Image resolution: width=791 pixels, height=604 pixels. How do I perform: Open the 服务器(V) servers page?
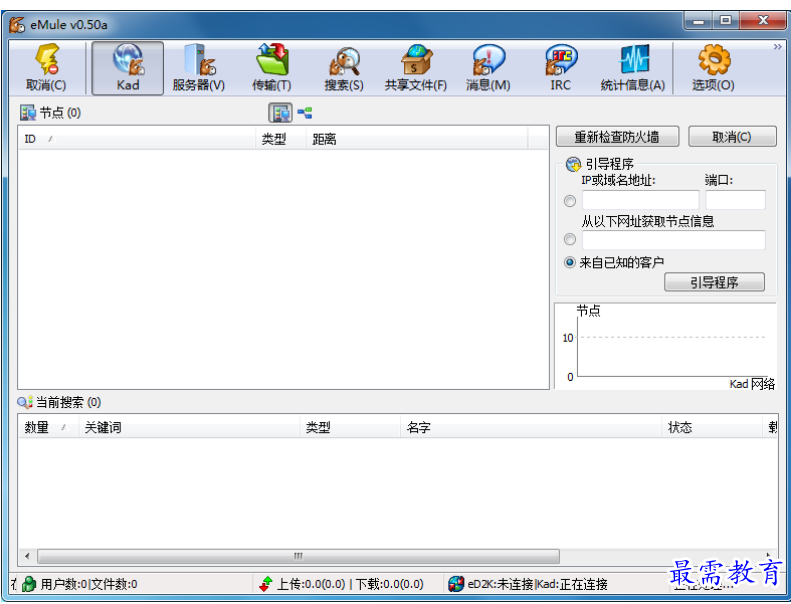(199, 68)
